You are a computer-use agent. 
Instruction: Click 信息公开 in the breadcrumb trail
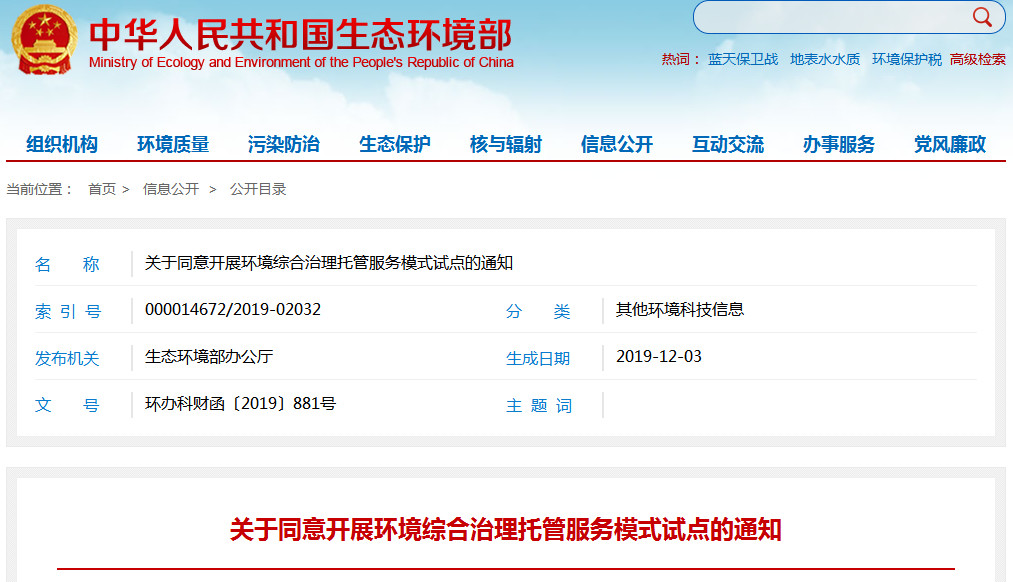(171, 189)
